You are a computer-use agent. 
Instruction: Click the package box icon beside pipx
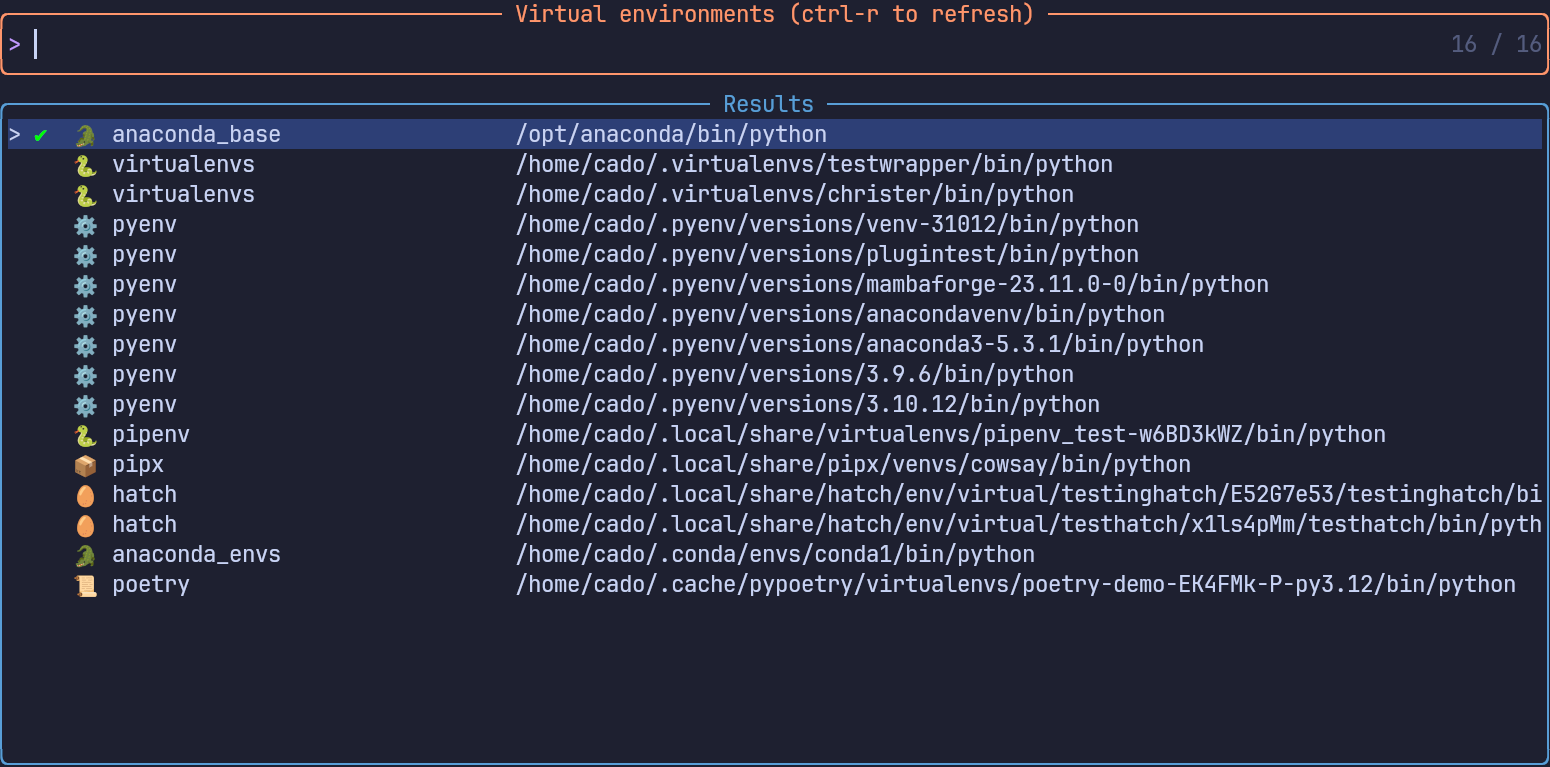coord(86,465)
